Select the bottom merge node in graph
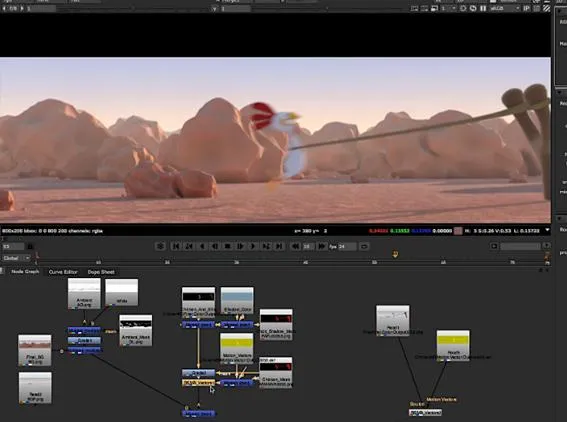This screenshot has width=567, height=422. [199, 413]
